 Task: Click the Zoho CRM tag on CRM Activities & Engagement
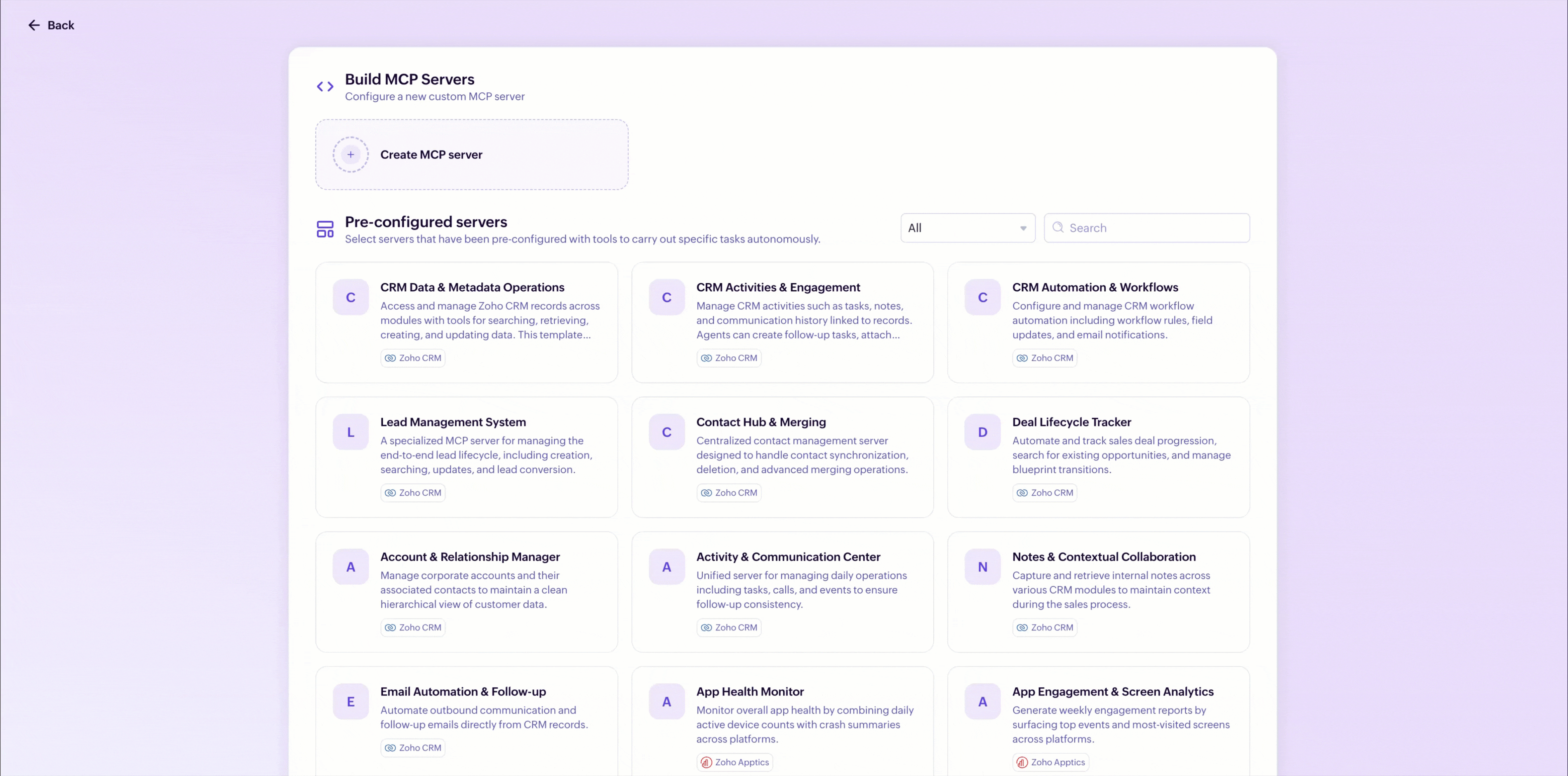[x=729, y=358]
